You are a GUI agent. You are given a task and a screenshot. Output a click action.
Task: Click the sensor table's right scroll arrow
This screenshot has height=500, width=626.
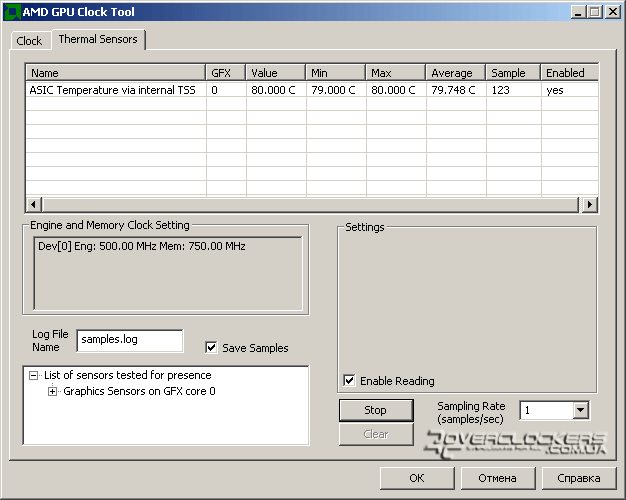pos(590,204)
